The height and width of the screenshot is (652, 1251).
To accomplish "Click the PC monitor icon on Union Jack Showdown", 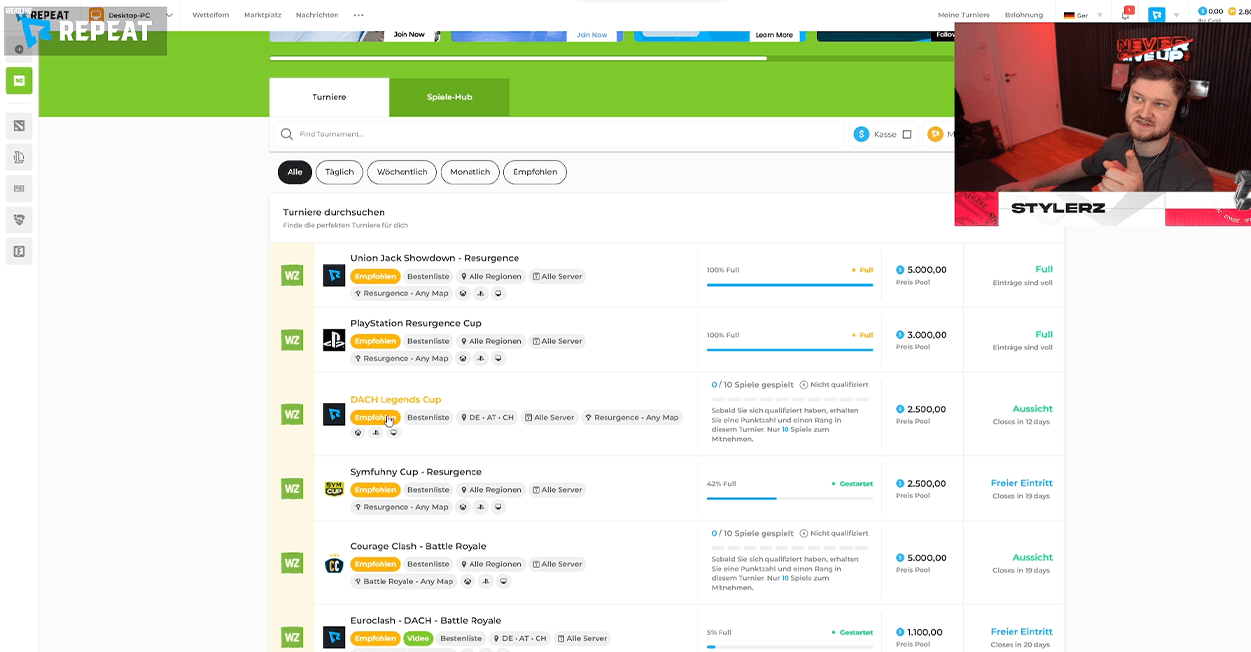I will (x=498, y=293).
